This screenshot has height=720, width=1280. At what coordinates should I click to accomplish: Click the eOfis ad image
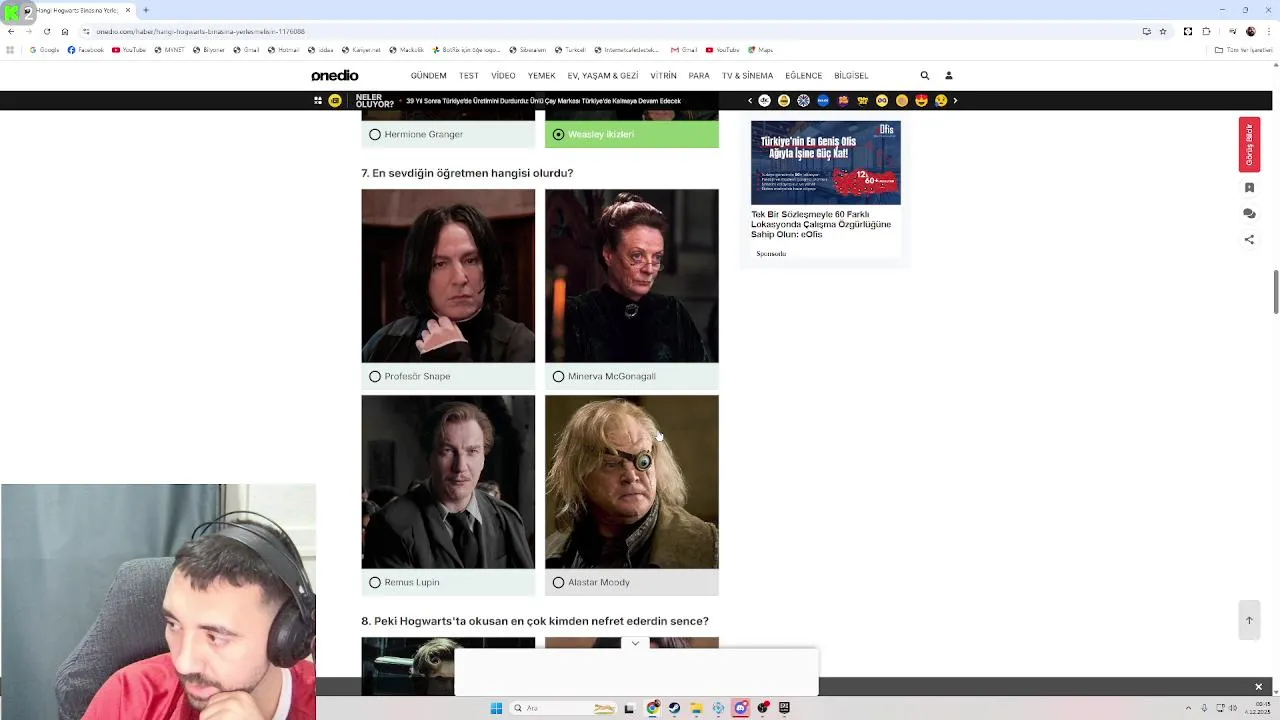[x=826, y=163]
